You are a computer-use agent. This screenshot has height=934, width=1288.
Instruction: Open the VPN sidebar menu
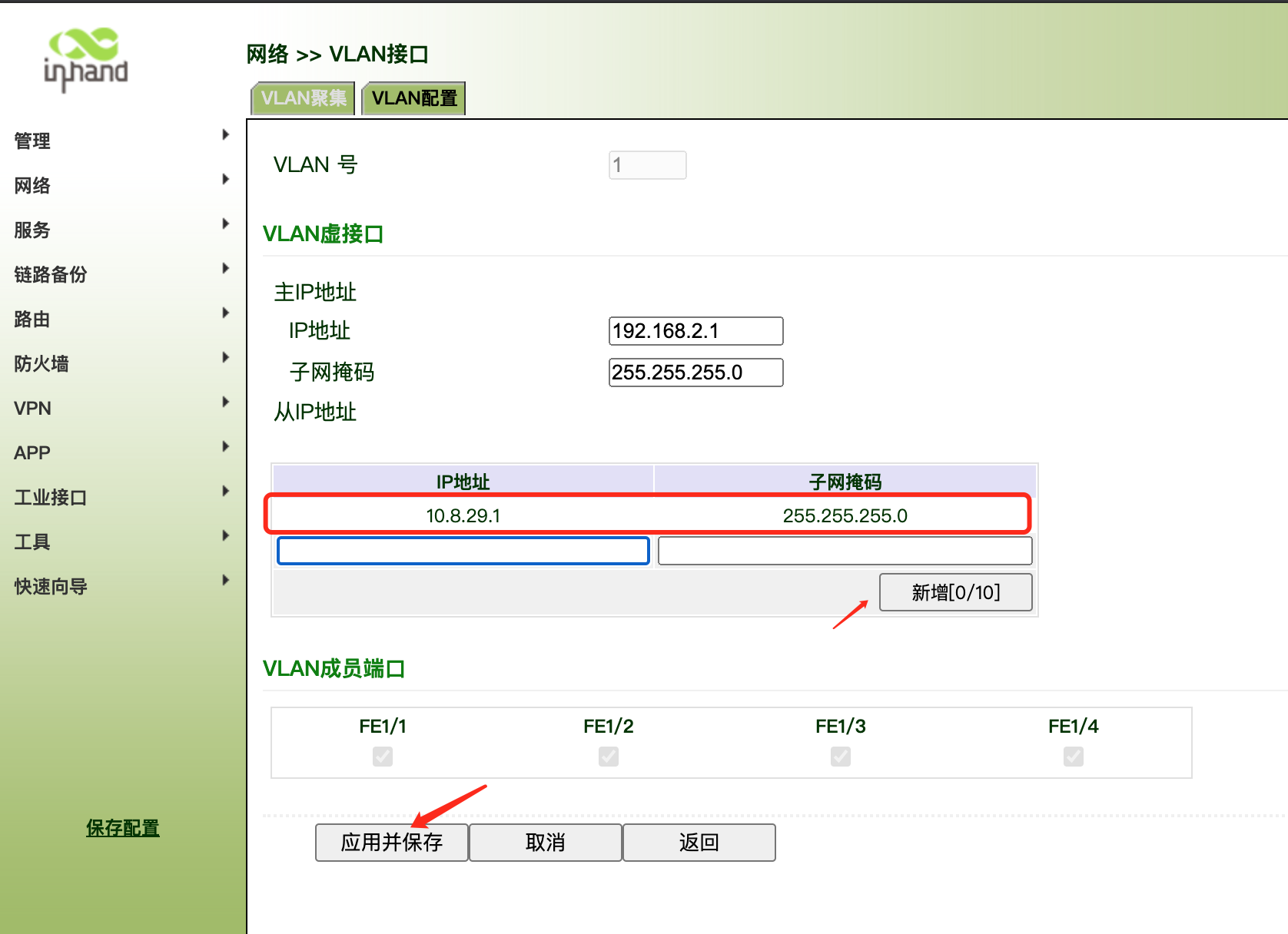pos(33,409)
